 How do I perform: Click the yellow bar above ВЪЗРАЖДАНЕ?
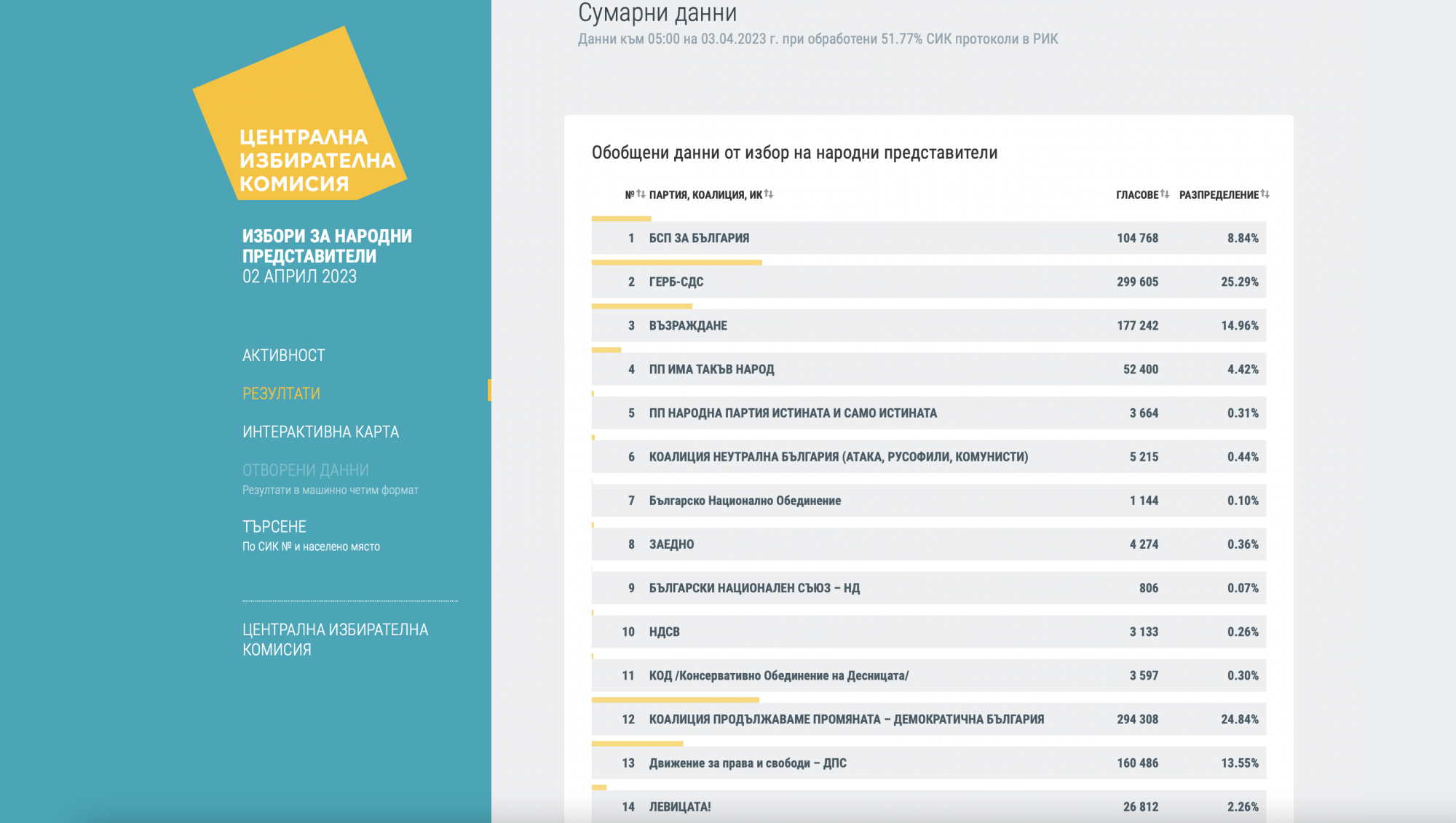[x=642, y=306]
